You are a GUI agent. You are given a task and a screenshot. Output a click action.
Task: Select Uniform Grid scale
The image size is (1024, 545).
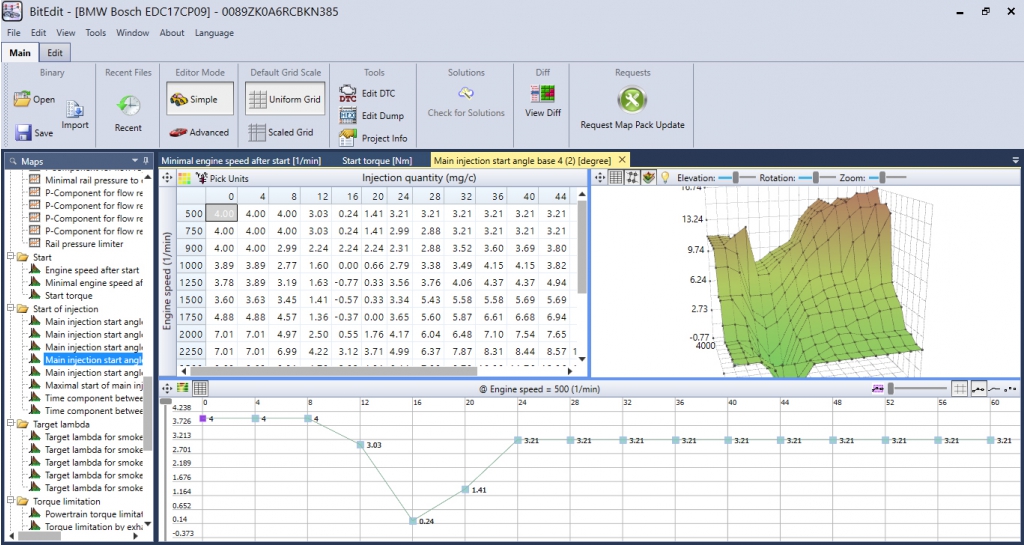pos(286,99)
